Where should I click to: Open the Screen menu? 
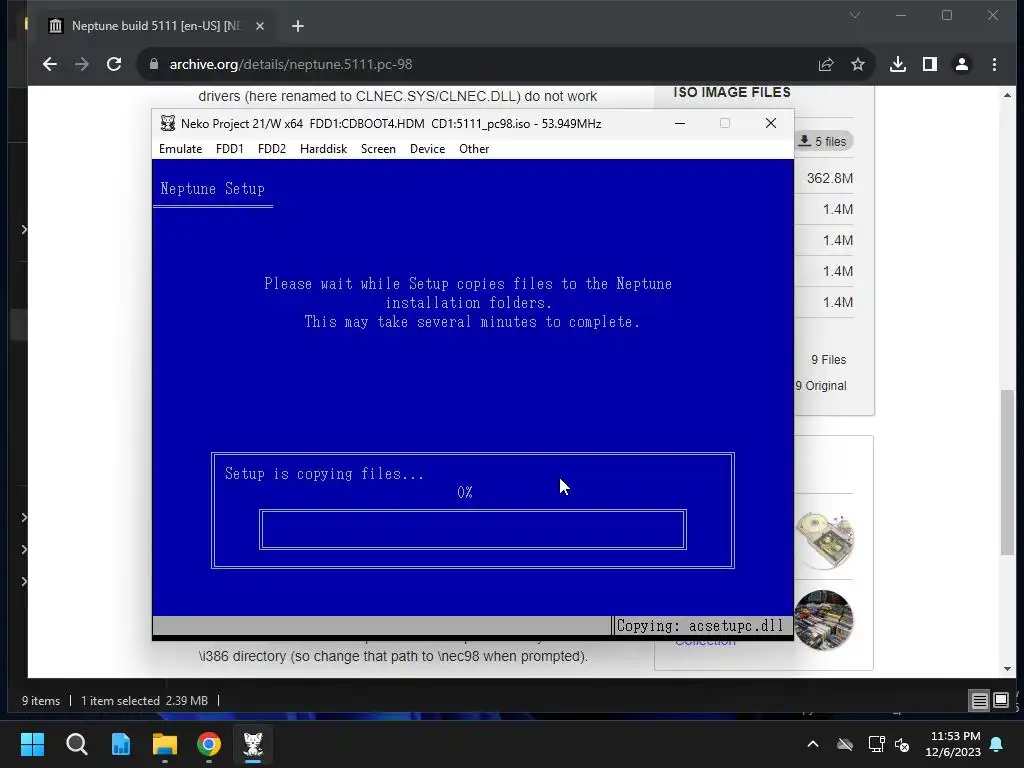tap(378, 149)
